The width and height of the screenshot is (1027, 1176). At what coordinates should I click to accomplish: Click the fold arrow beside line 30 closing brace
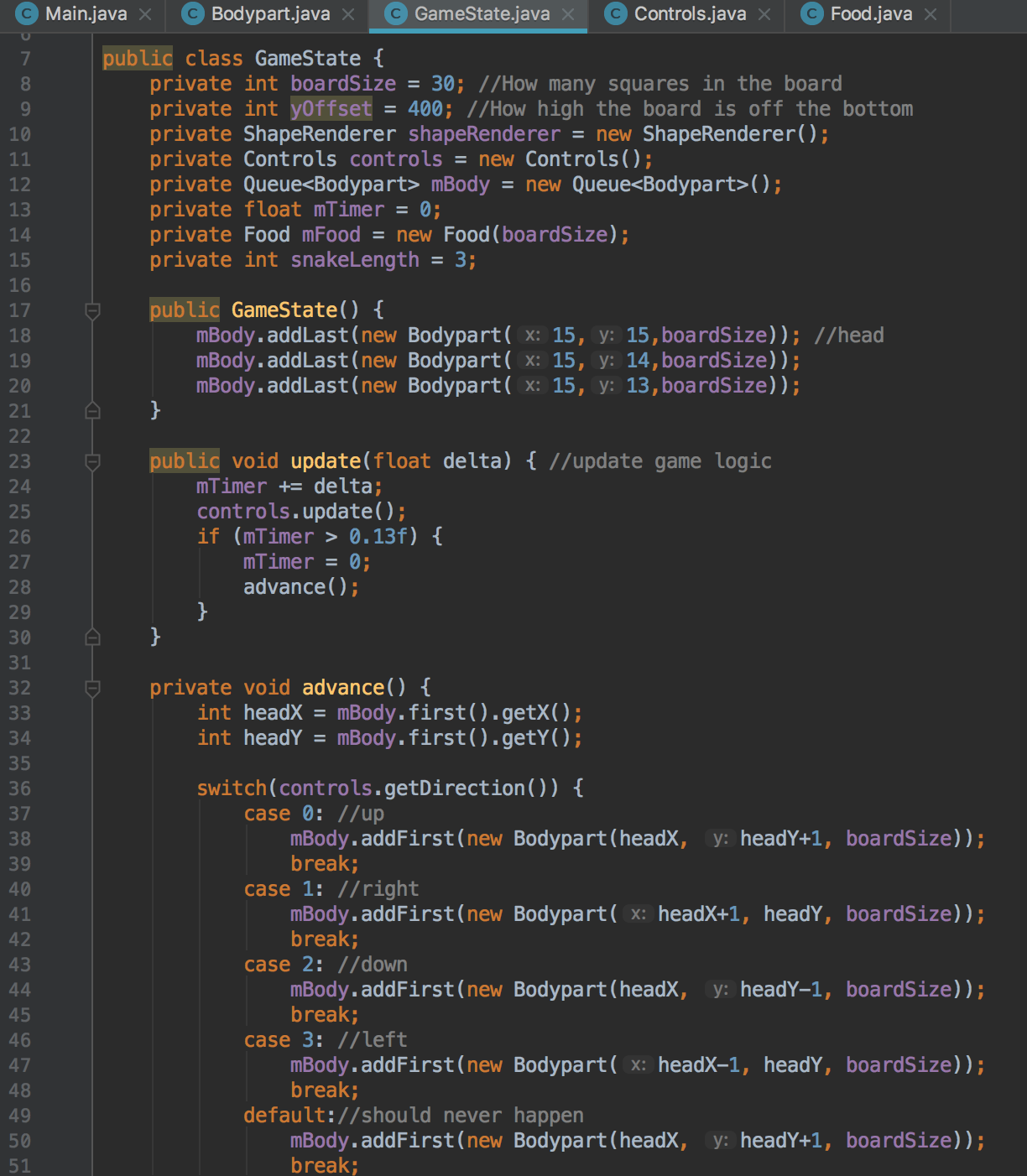pyautogui.click(x=91, y=637)
